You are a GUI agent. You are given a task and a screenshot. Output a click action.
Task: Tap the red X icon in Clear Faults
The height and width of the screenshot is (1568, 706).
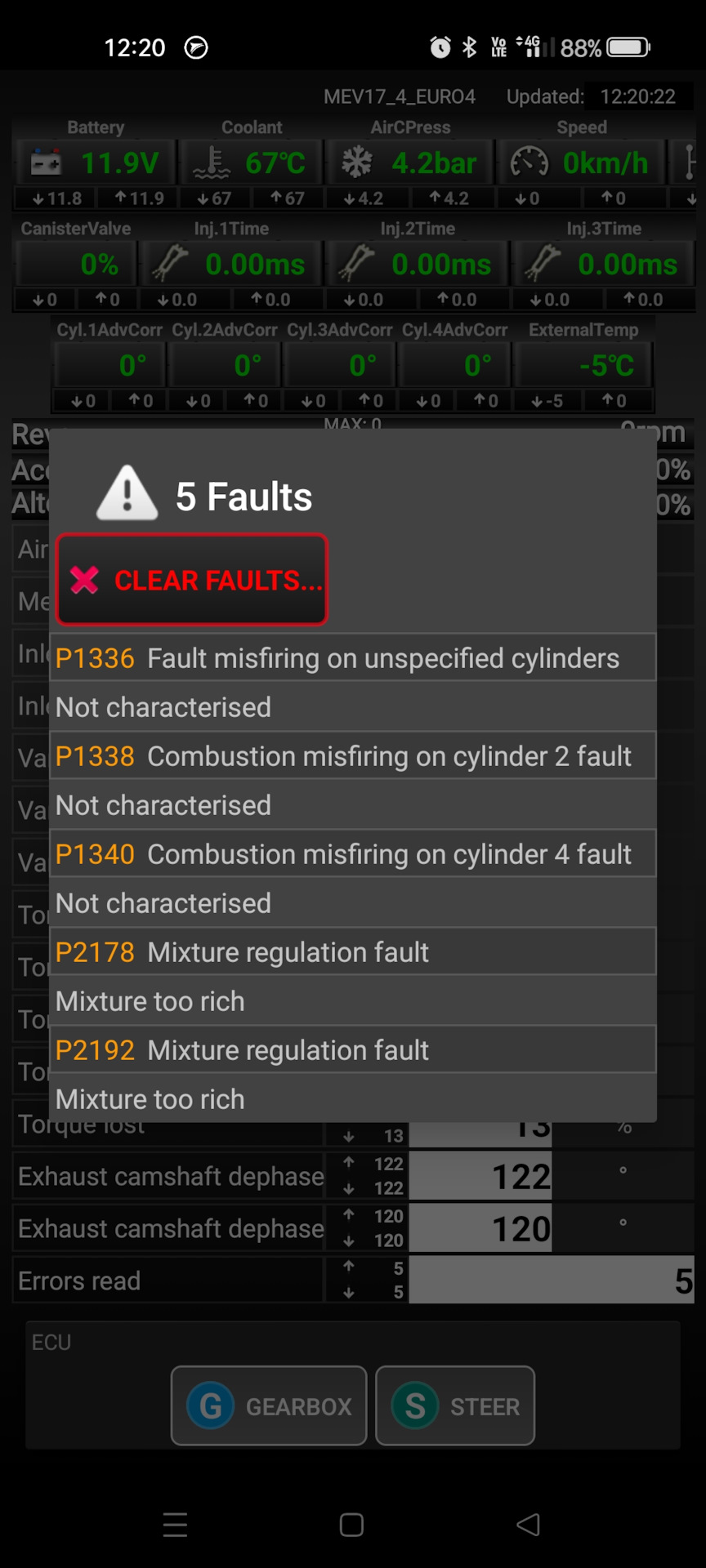coord(85,580)
